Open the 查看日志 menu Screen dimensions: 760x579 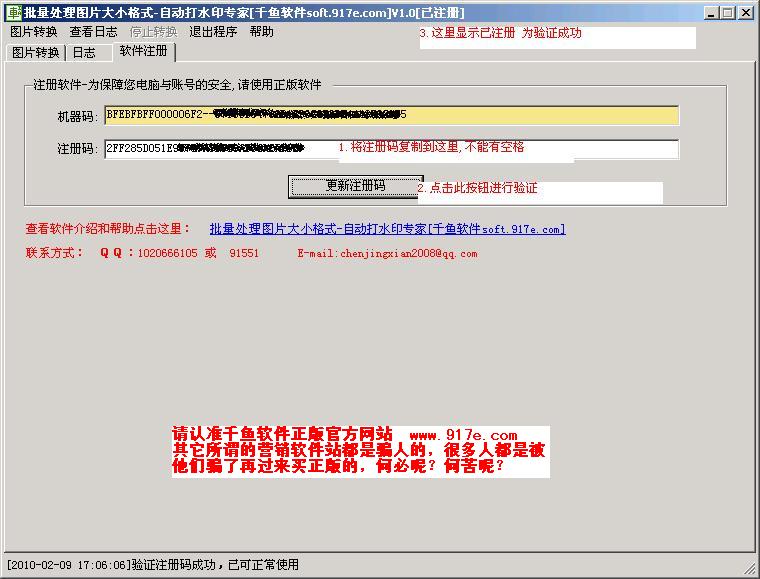(x=93, y=32)
